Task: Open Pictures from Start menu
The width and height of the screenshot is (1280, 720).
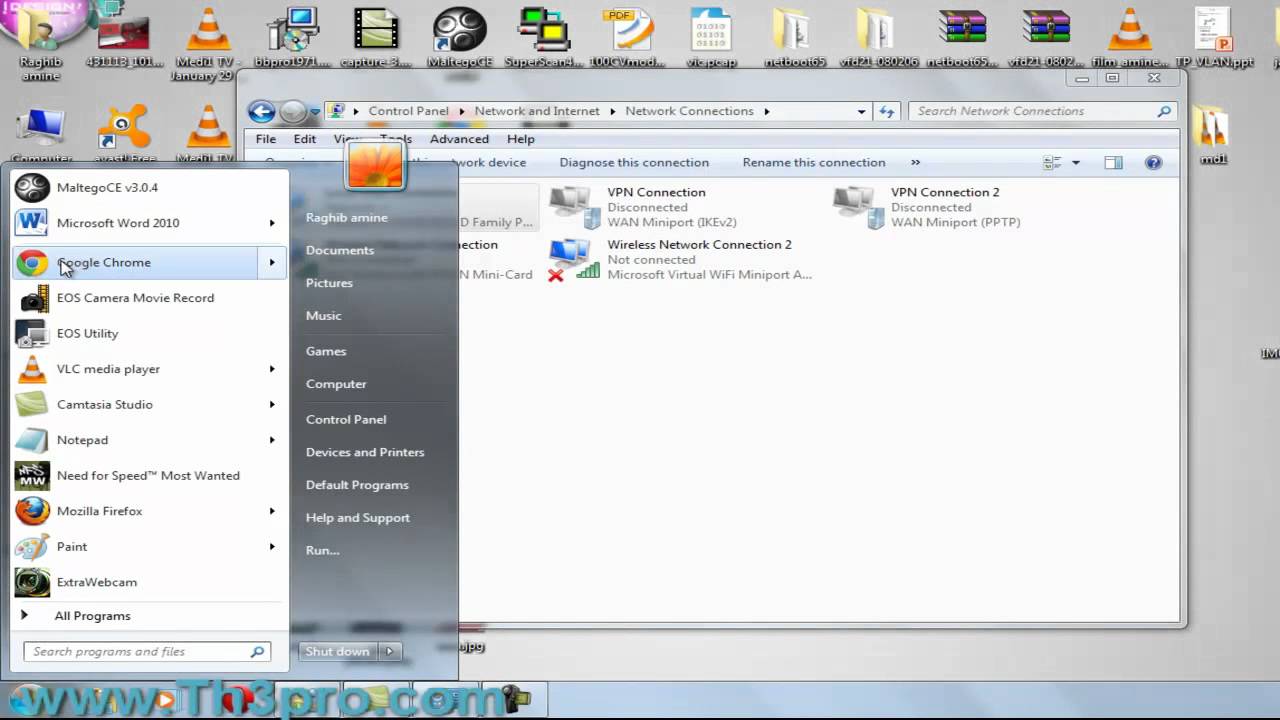Action: pos(329,283)
